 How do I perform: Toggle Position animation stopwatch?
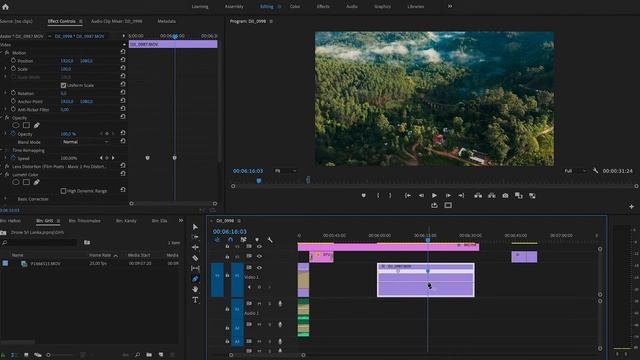pyautogui.click(x=13, y=60)
